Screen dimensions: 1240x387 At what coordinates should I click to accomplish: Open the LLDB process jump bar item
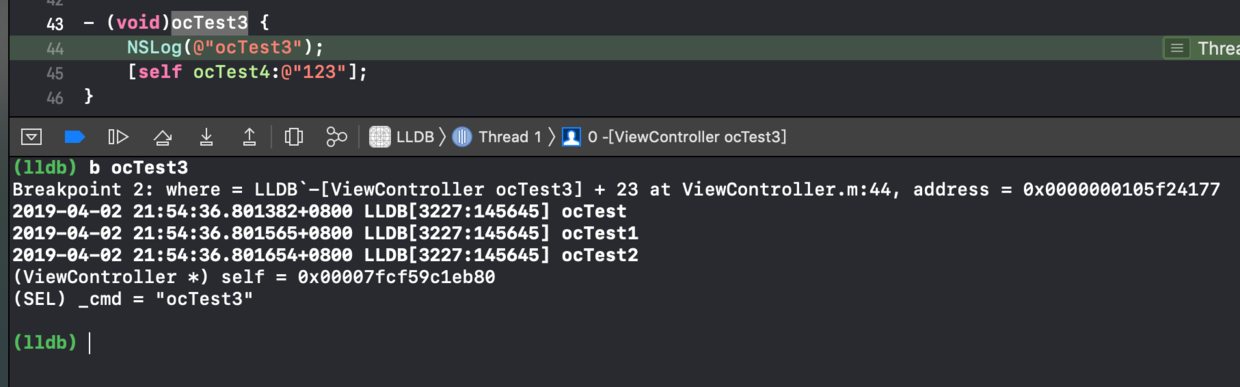(402, 137)
